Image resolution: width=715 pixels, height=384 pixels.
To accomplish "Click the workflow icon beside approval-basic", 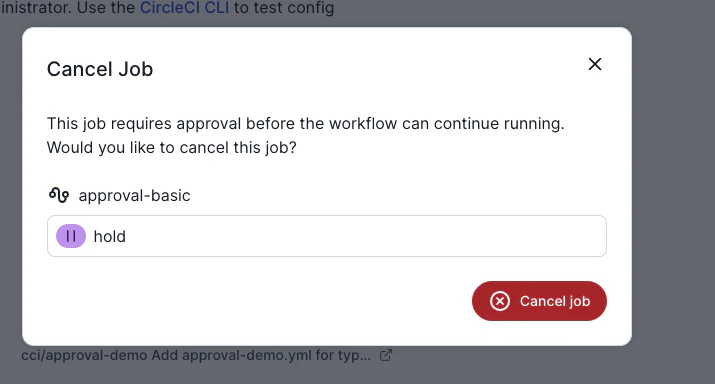I will [x=59, y=195].
